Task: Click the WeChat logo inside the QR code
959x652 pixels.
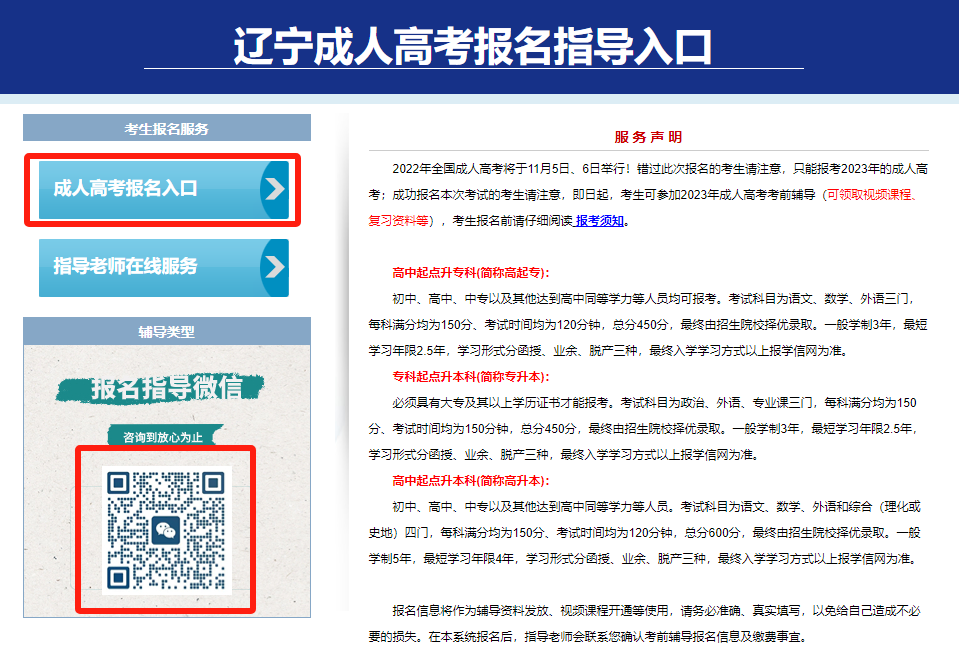Action: pyautogui.click(x=166, y=530)
